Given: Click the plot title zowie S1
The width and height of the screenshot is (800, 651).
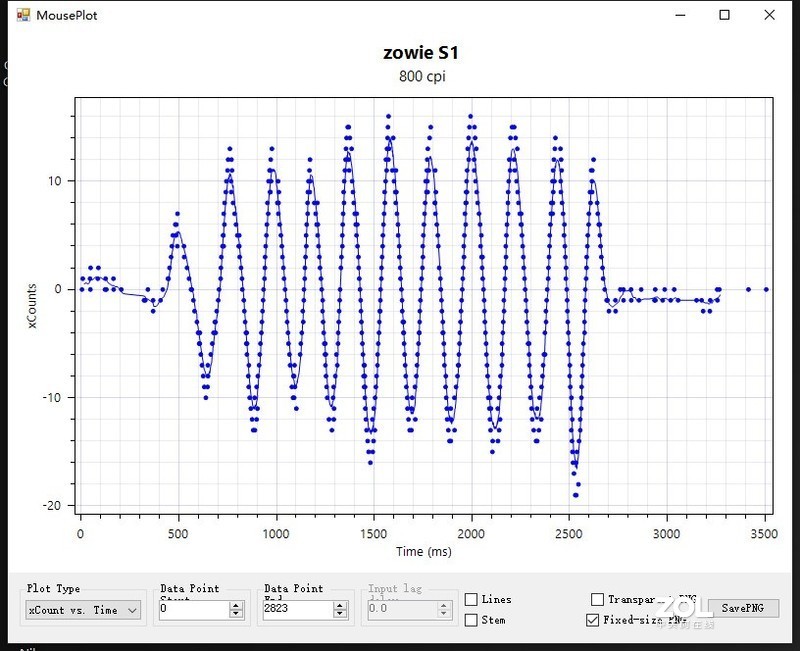Looking at the screenshot, I should pos(421,53).
